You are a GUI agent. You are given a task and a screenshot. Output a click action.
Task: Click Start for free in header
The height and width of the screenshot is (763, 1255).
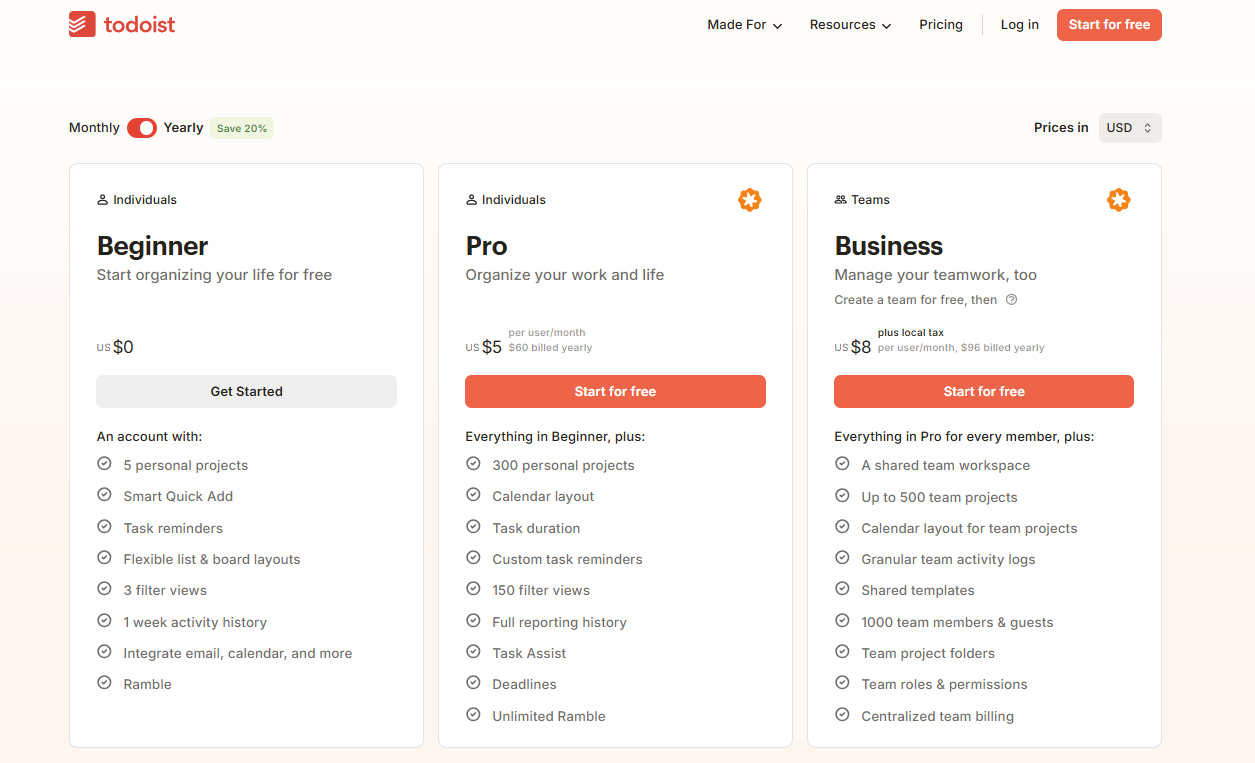click(x=1109, y=25)
